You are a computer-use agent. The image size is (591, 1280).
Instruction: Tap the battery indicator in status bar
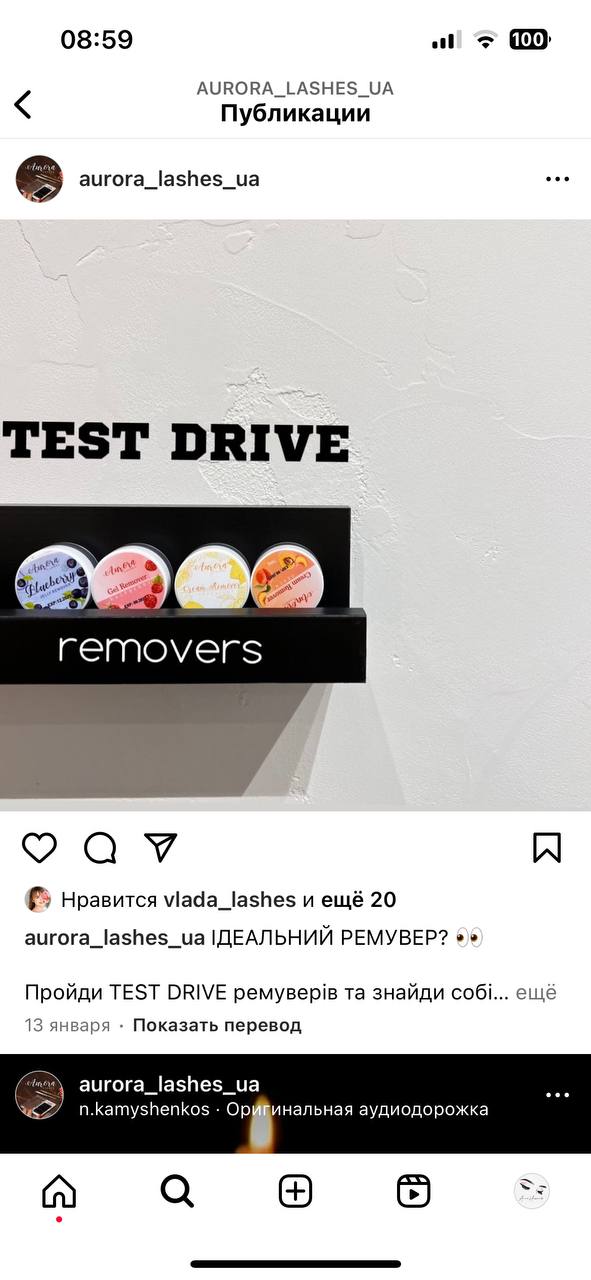click(x=529, y=40)
